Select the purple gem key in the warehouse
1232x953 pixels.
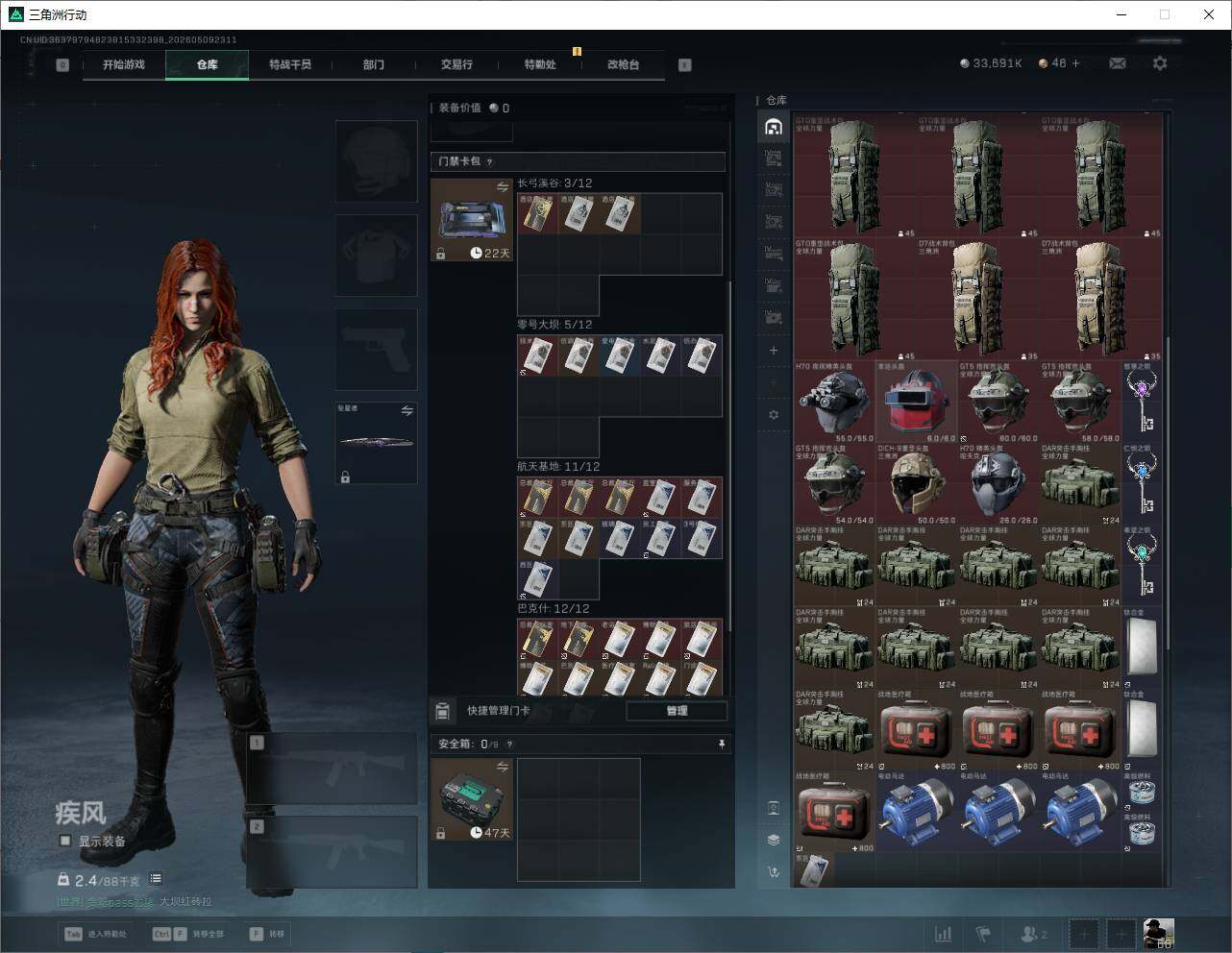[x=1142, y=402]
